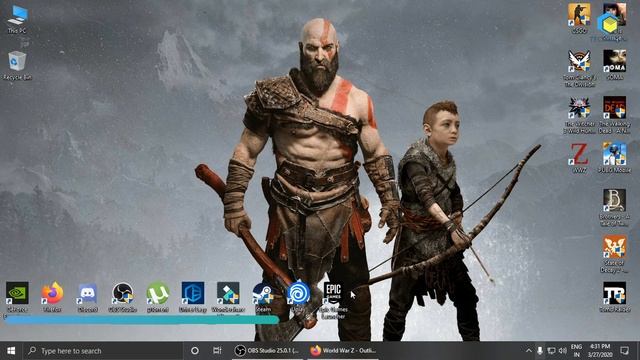Switch to Firefox World War Z window
This screenshot has width=640, height=360.
343,351
